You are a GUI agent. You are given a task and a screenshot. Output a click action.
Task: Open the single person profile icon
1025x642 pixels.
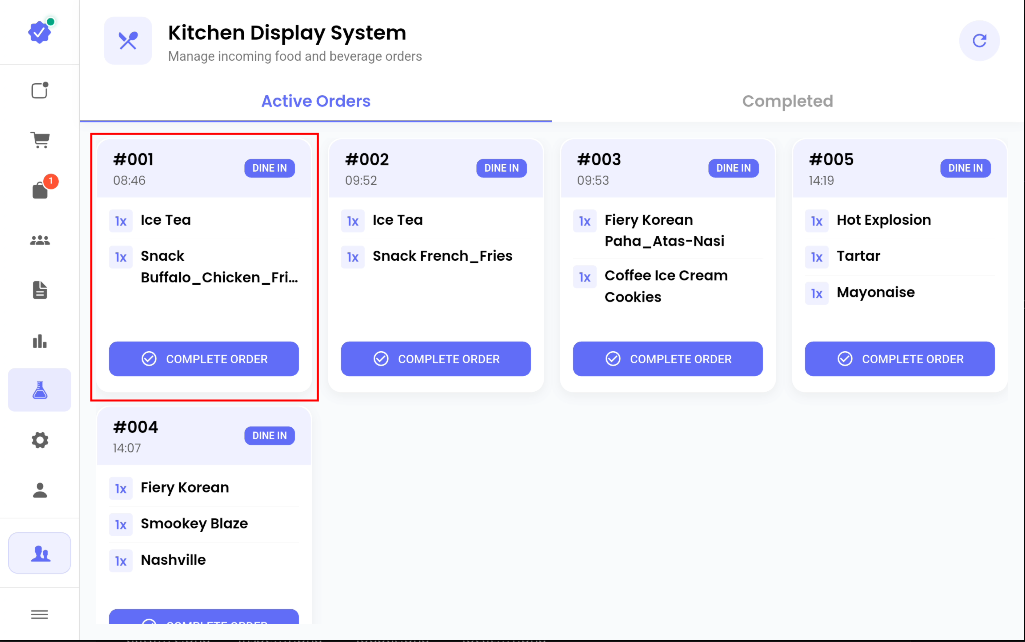point(40,490)
